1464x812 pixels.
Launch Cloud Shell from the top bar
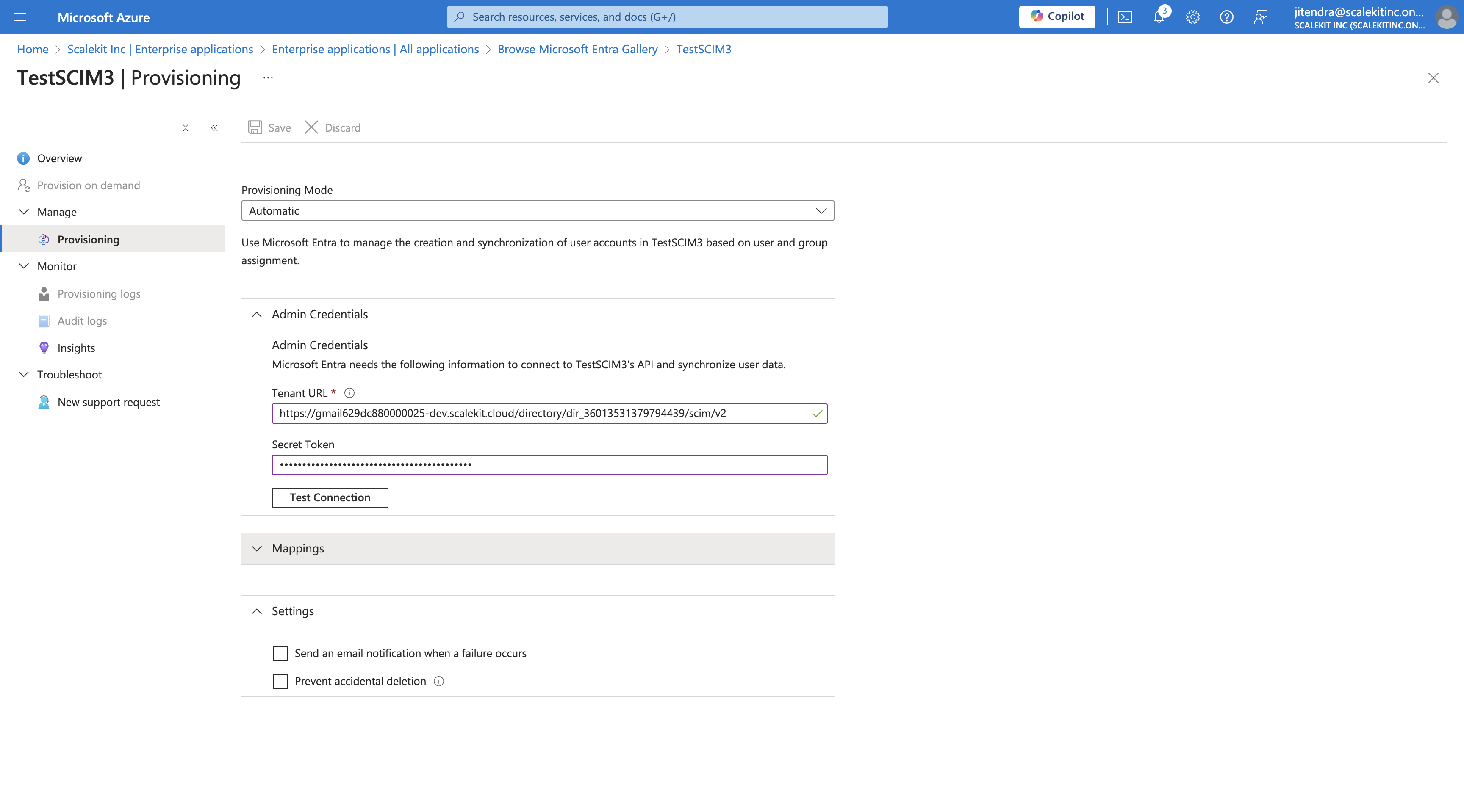point(1125,17)
